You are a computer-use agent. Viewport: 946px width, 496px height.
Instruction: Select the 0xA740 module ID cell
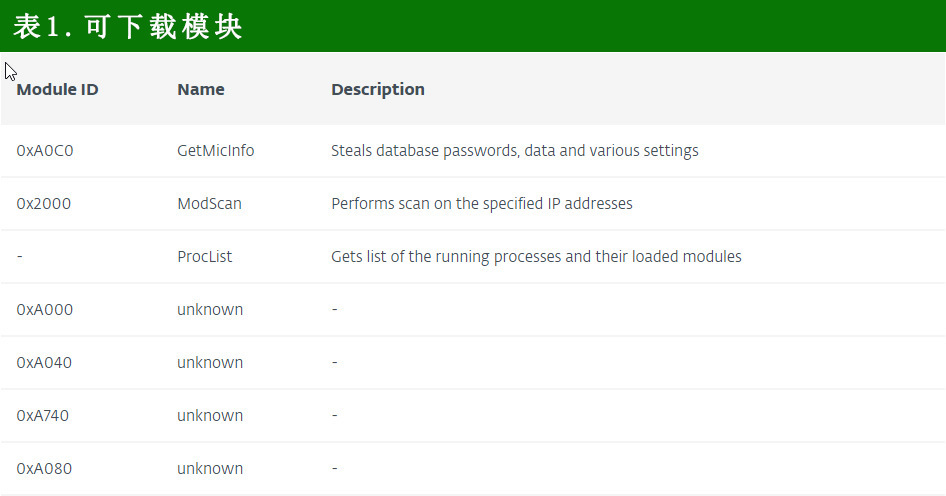click(x=43, y=416)
